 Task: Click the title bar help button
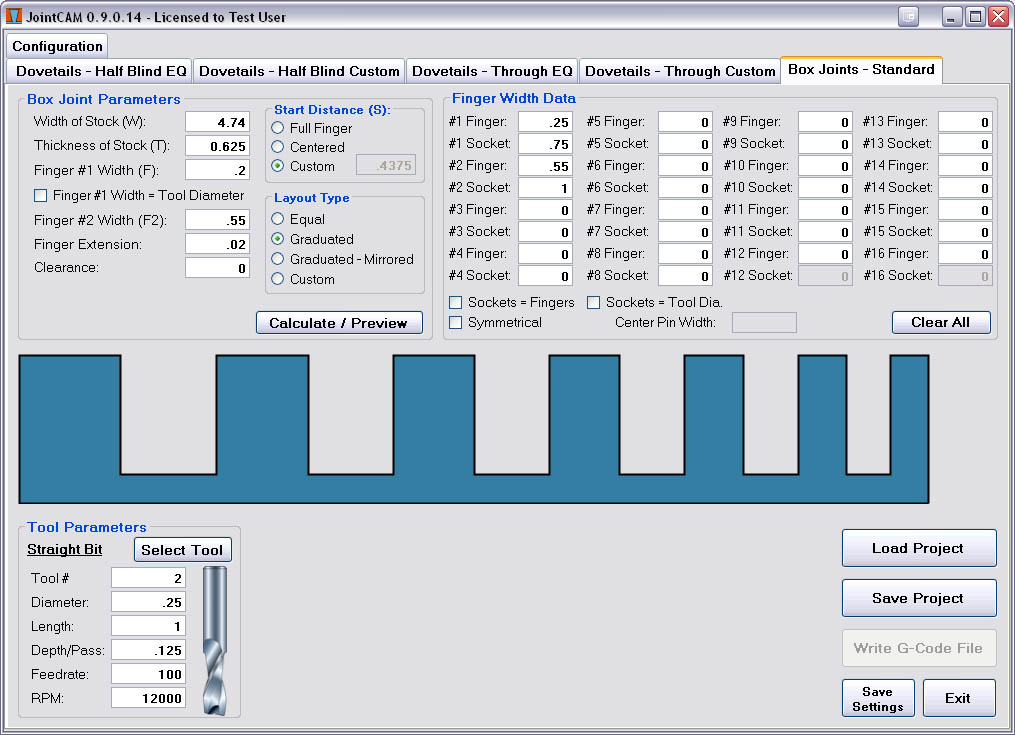pos(908,17)
